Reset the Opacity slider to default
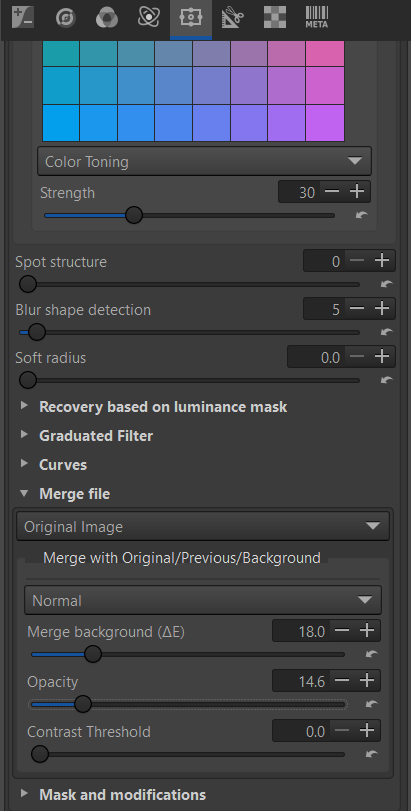The width and height of the screenshot is (411, 811). click(372, 704)
